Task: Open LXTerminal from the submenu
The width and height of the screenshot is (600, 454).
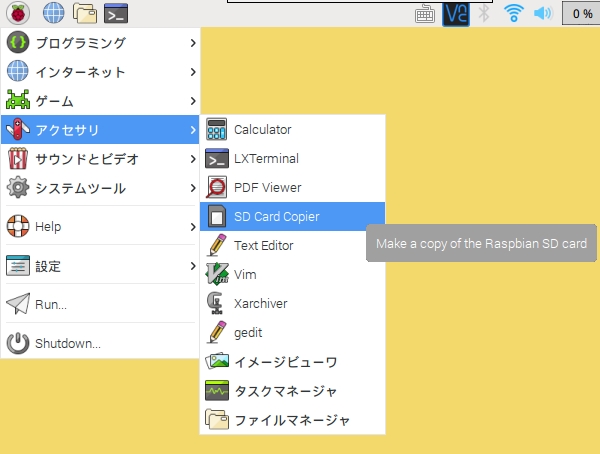Action: click(266, 158)
